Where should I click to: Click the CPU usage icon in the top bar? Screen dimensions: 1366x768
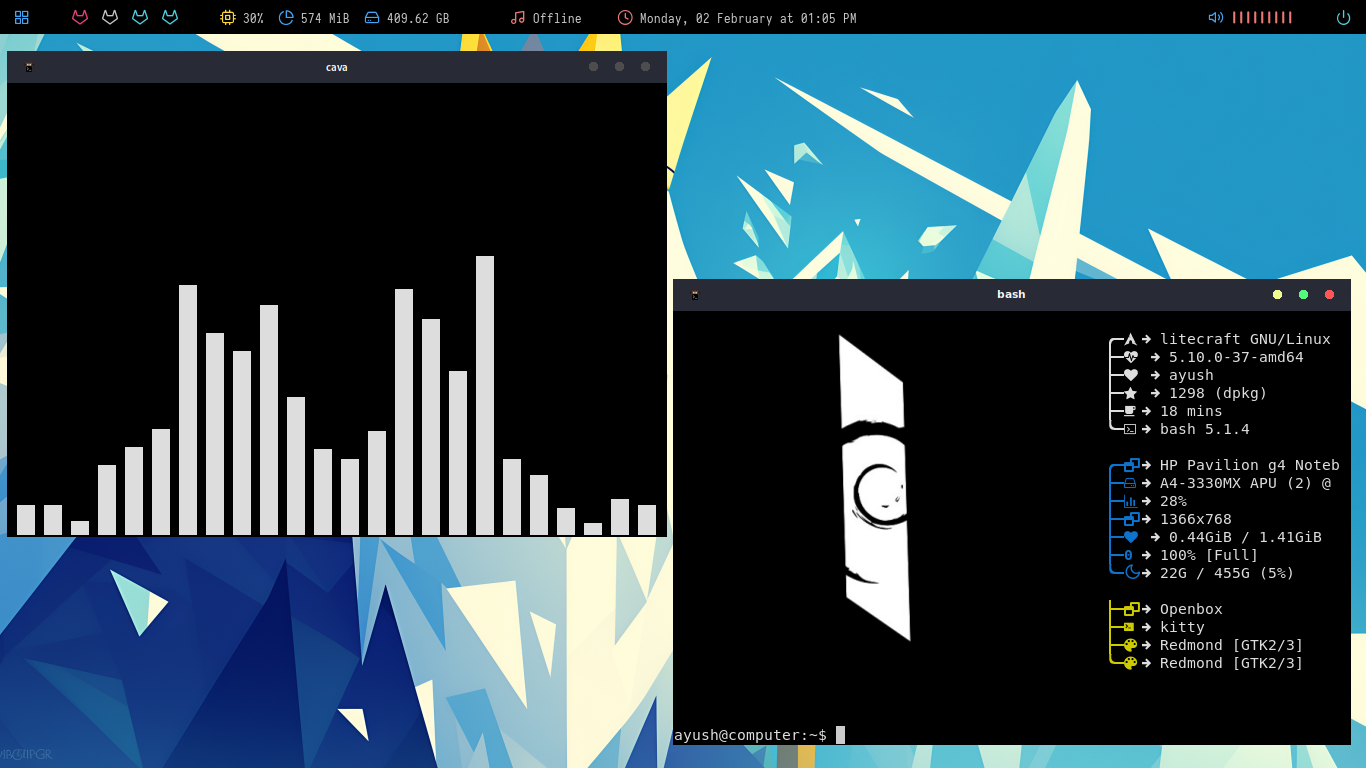229,17
